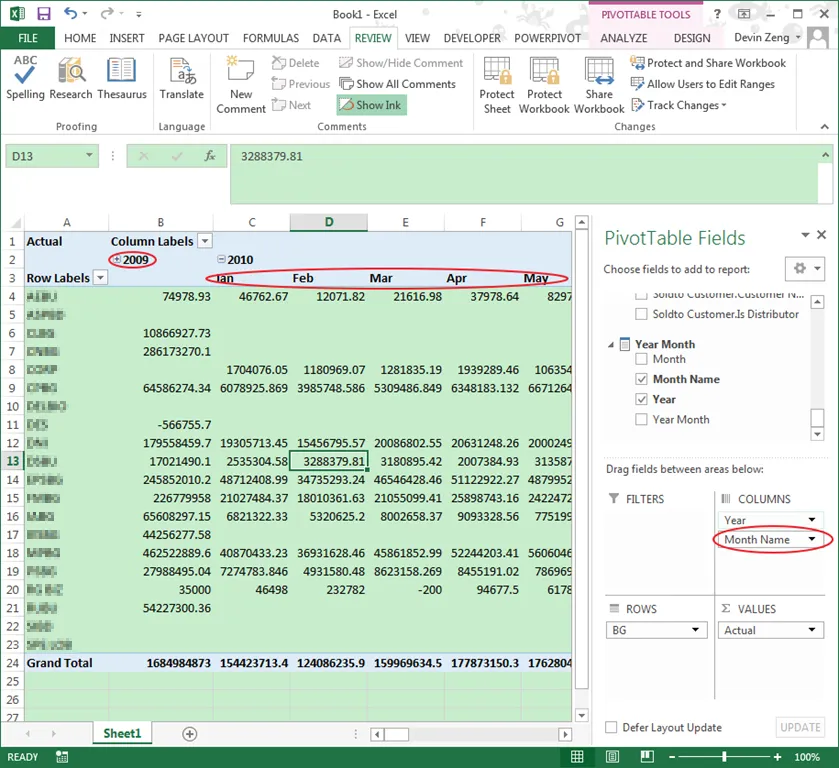Open the Thesaurus tool
Screen dimensions: 839x768
121,78
